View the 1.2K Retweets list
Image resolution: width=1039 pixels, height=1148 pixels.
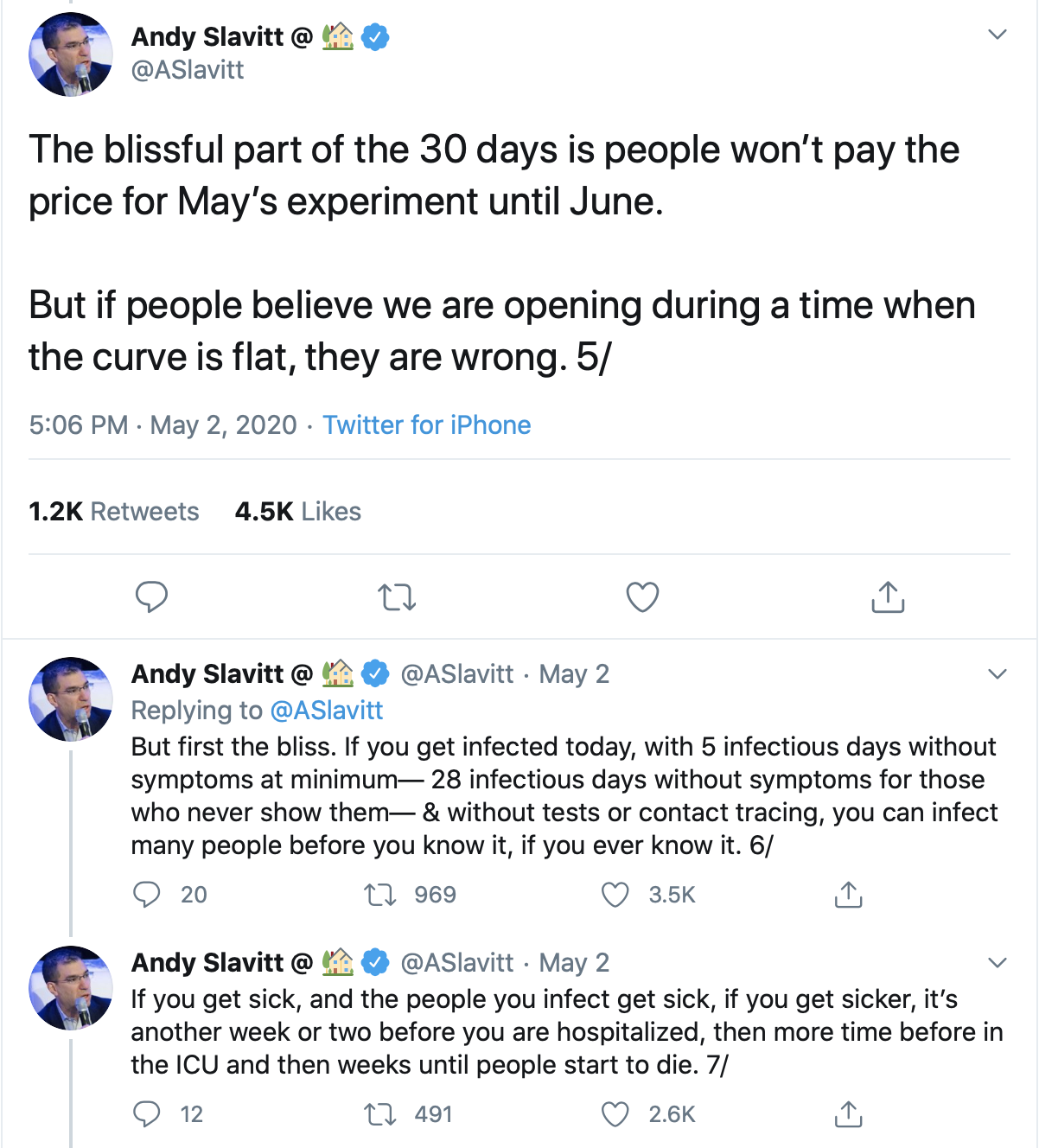(x=113, y=511)
